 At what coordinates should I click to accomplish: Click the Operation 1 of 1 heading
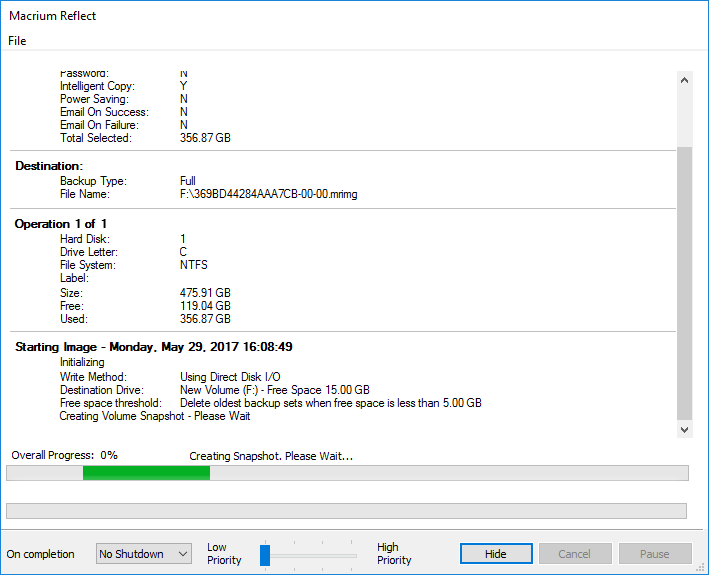(61, 224)
